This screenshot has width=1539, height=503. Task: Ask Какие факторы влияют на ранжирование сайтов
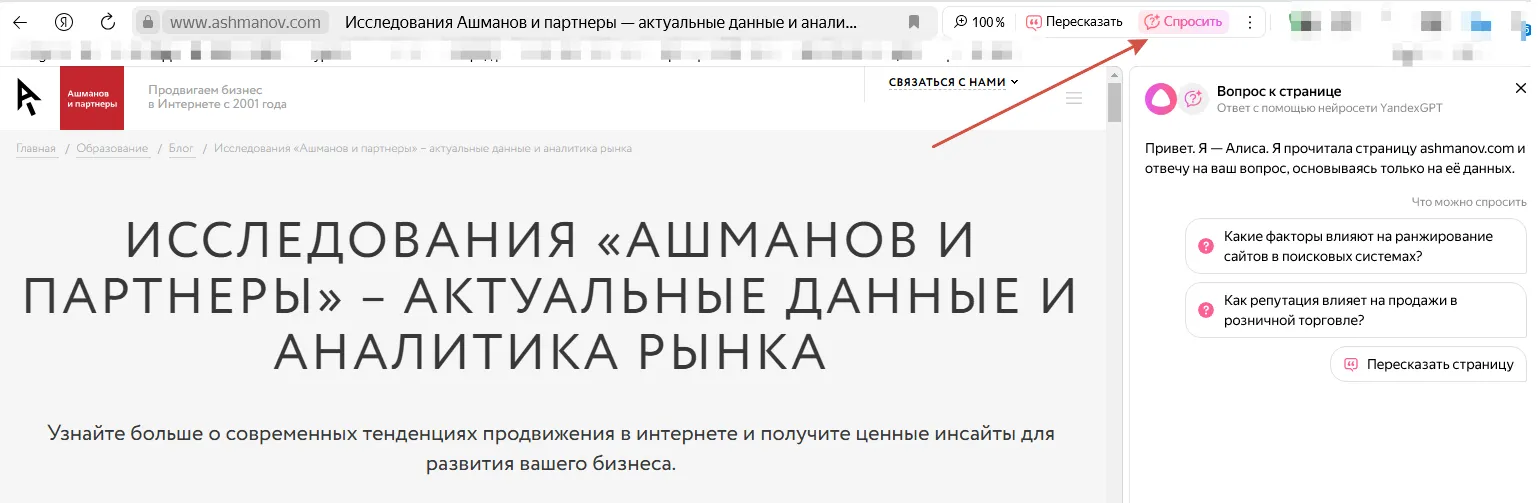click(x=1356, y=246)
